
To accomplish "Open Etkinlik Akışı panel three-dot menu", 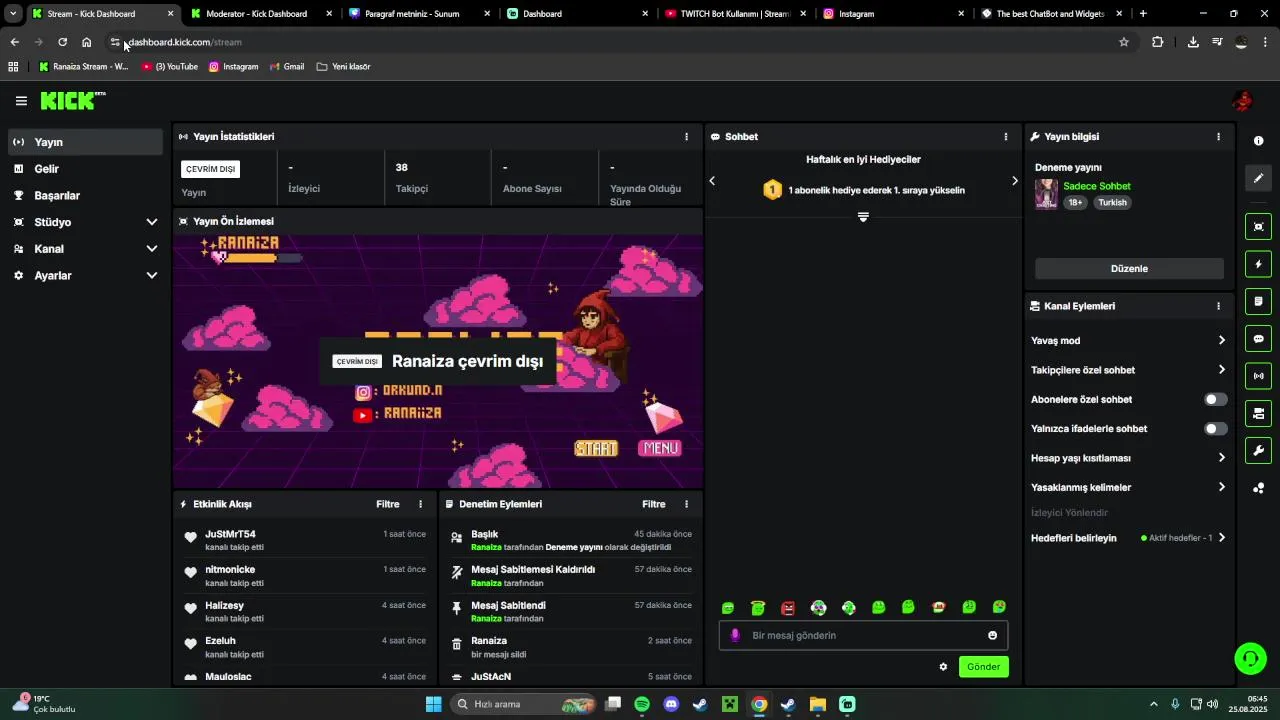I will coord(420,504).
